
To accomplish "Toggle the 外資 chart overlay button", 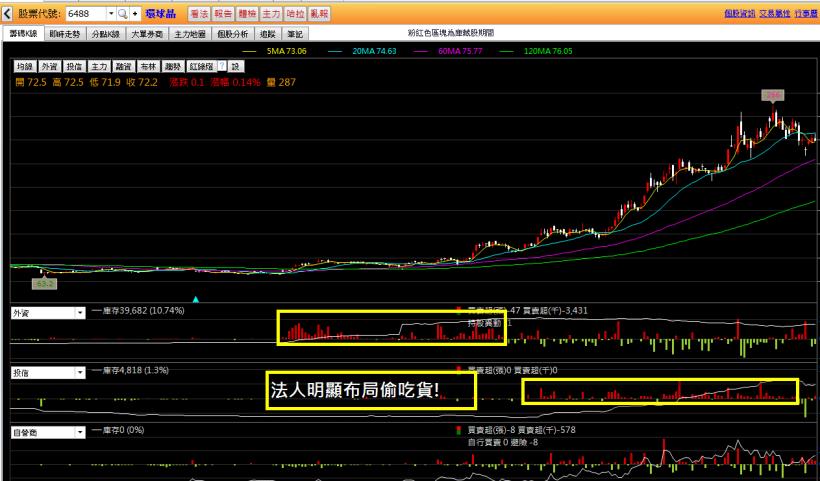I will 50,66.
